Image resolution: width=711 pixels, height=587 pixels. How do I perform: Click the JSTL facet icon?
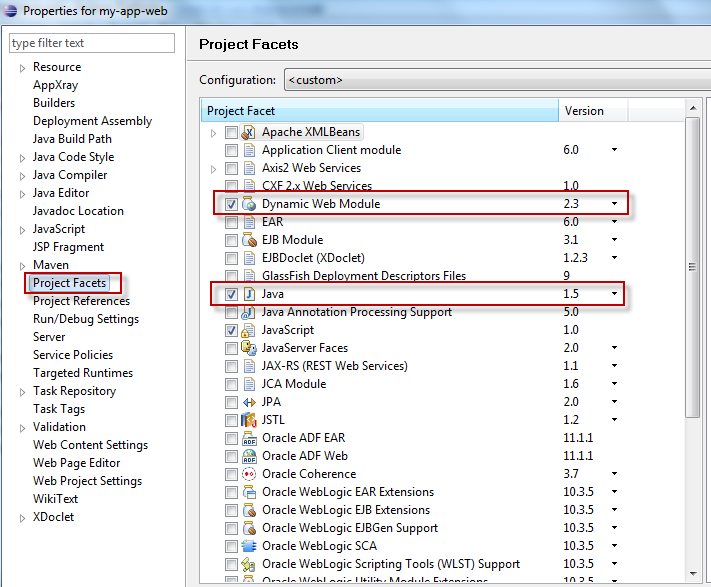coord(248,420)
